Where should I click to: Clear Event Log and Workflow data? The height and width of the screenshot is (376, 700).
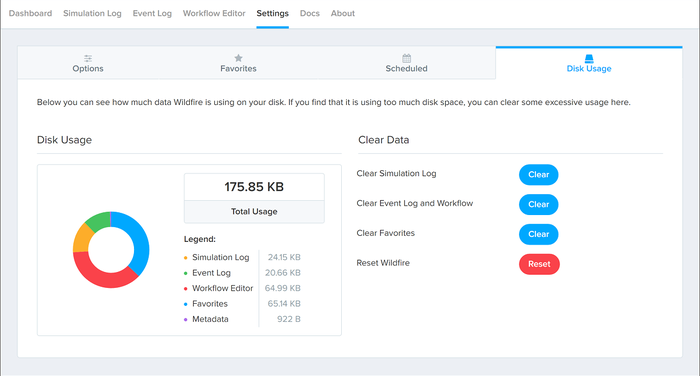538,205
